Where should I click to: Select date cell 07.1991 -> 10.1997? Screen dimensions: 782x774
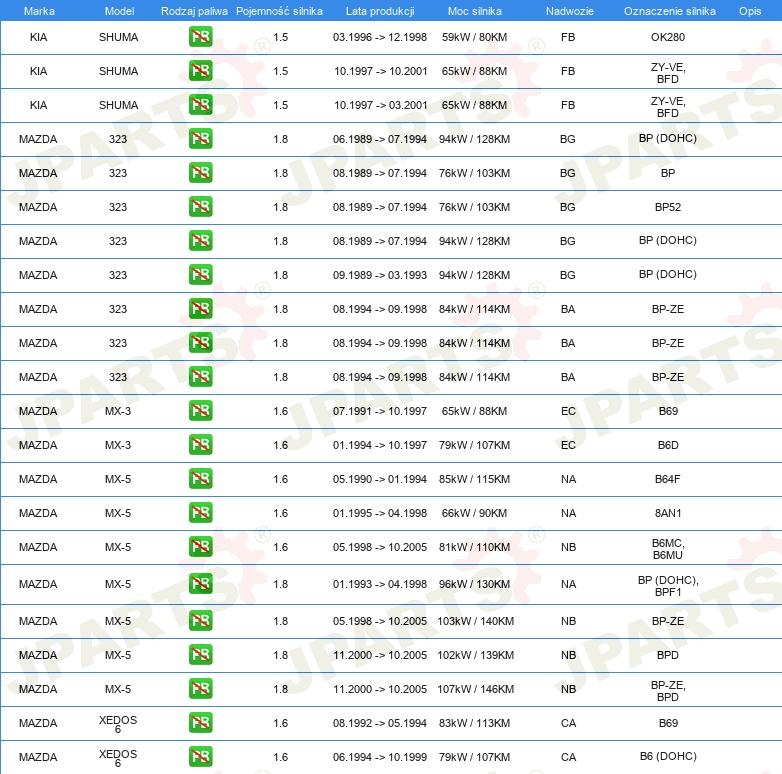point(380,411)
